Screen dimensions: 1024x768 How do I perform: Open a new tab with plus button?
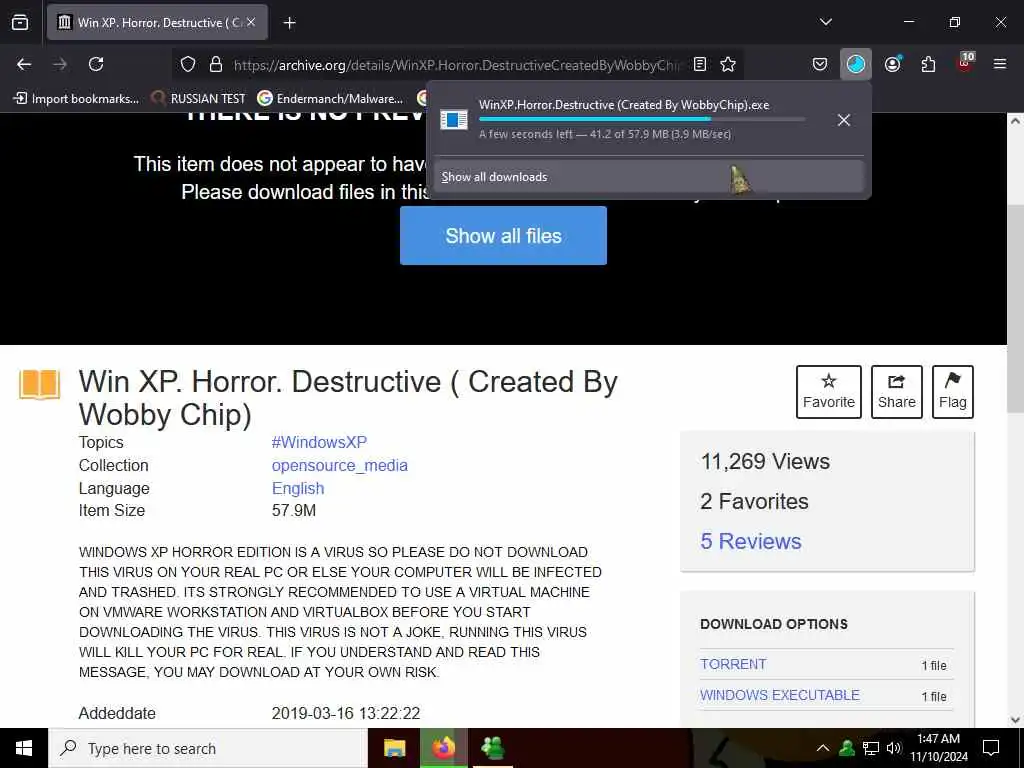coord(289,23)
